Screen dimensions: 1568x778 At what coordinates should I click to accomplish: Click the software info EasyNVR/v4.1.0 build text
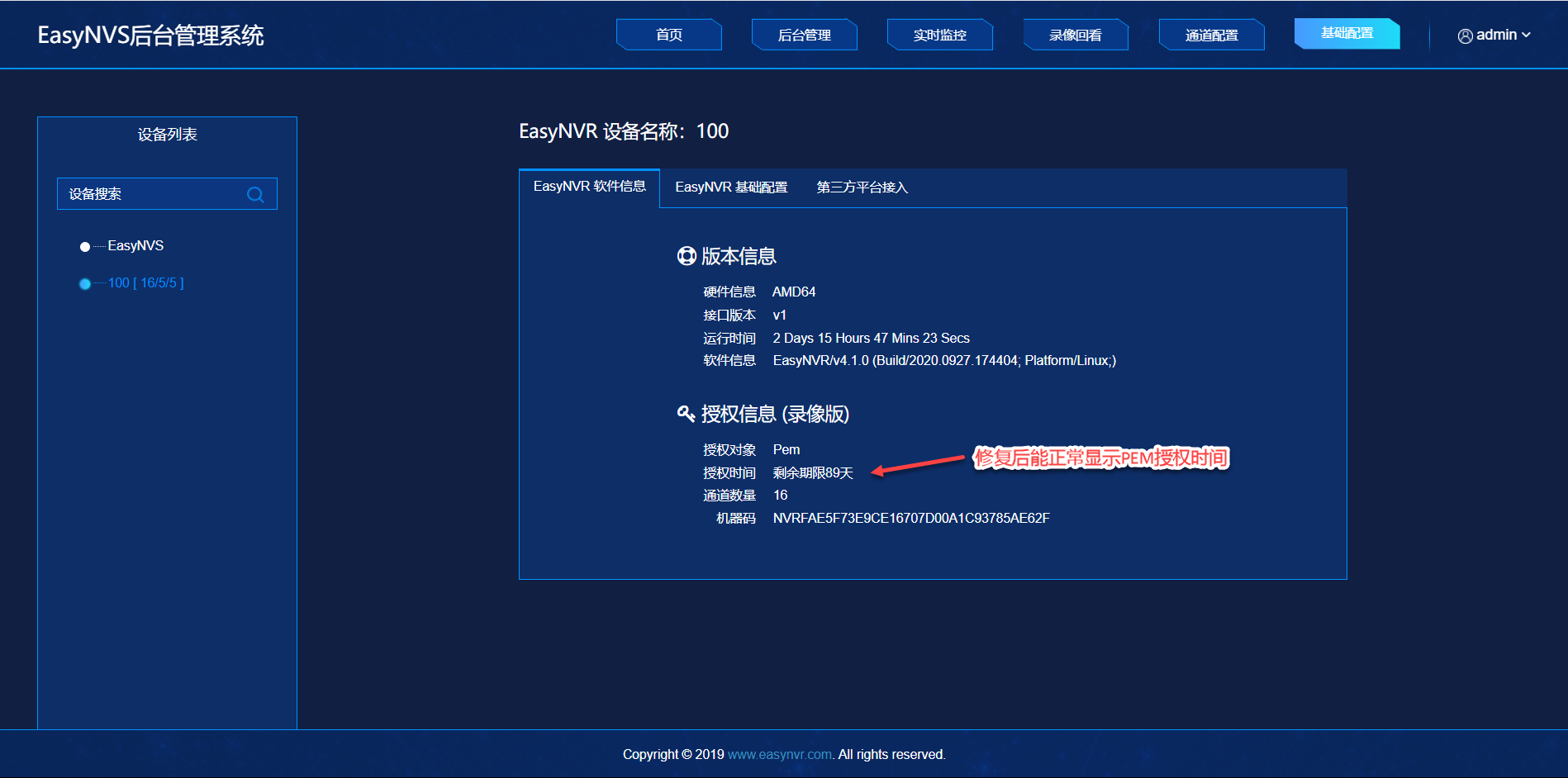[x=944, y=360]
